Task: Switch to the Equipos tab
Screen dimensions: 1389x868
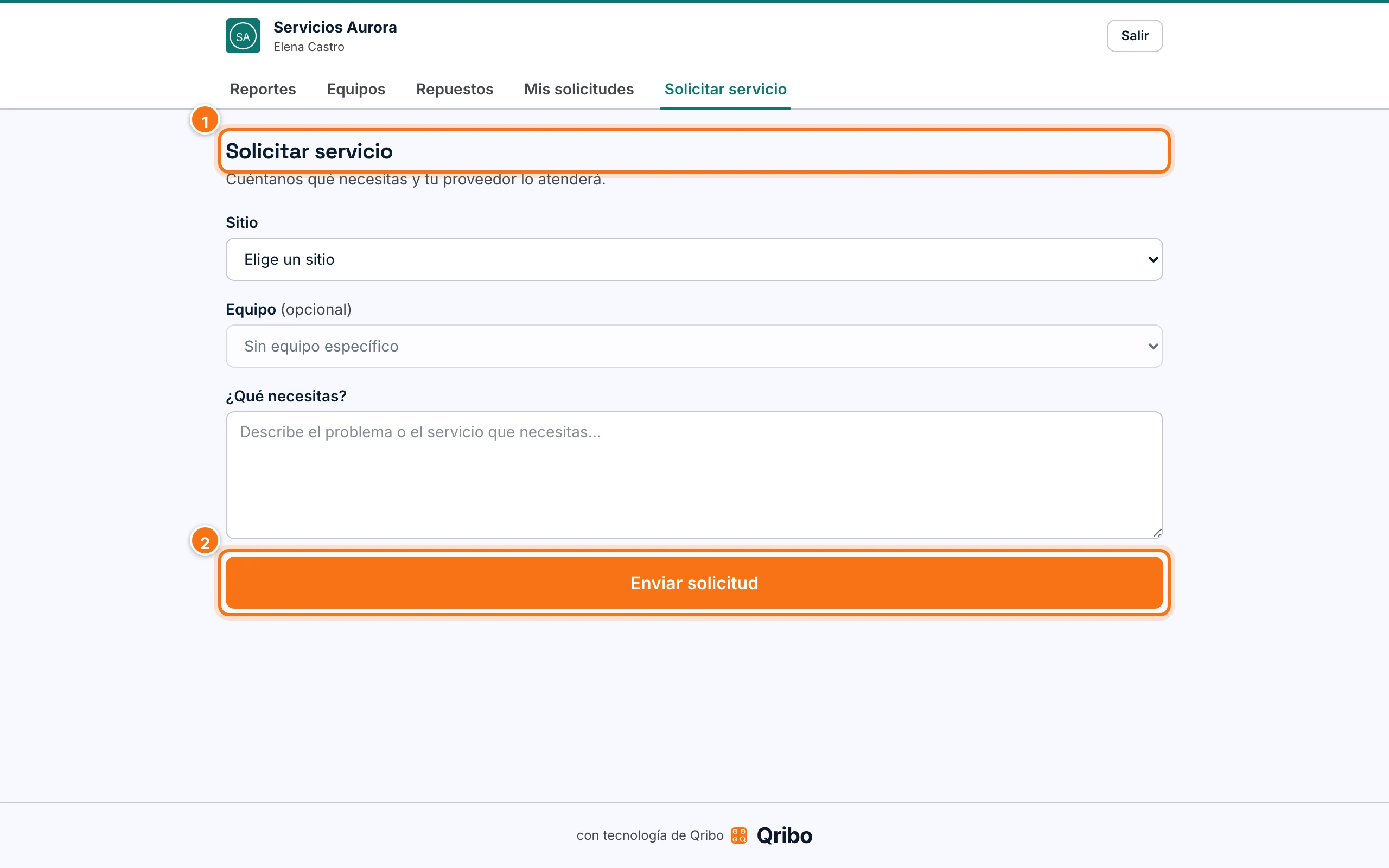Action: (x=356, y=89)
